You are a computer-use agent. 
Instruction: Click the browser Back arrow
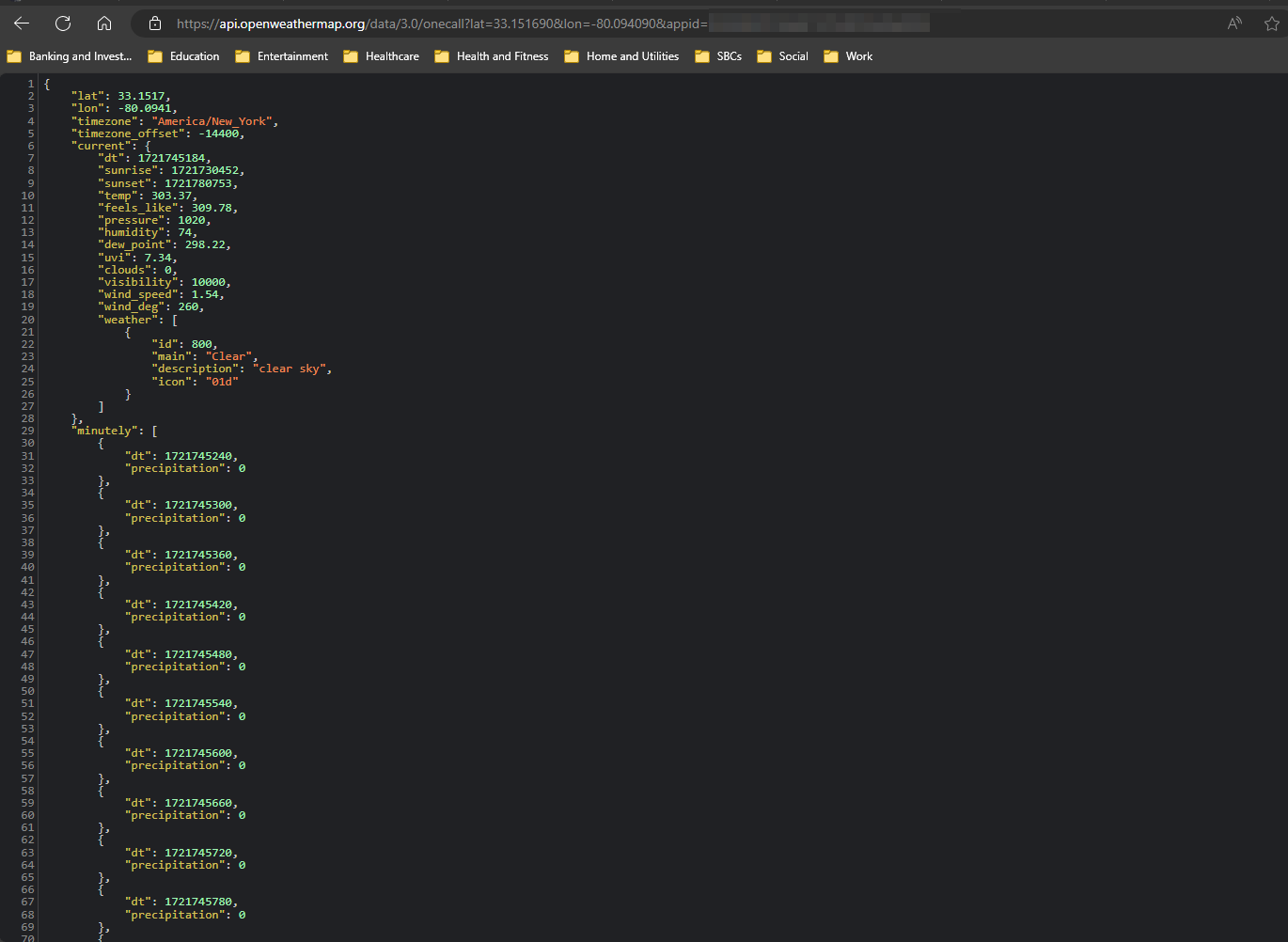22,24
